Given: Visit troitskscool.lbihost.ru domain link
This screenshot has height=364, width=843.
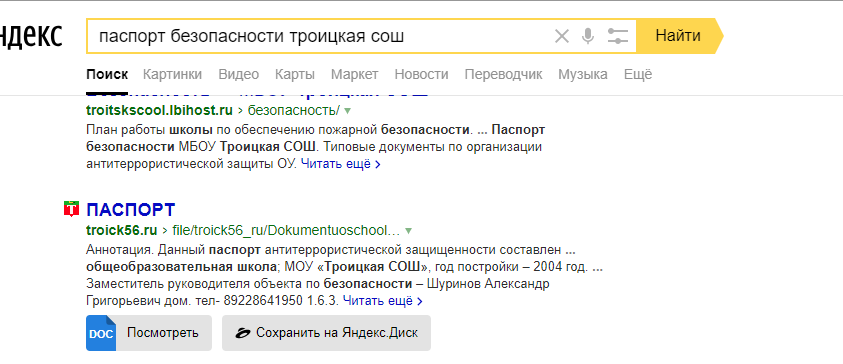Looking at the screenshot, I should pyautogui.click(x=159, y=110).
